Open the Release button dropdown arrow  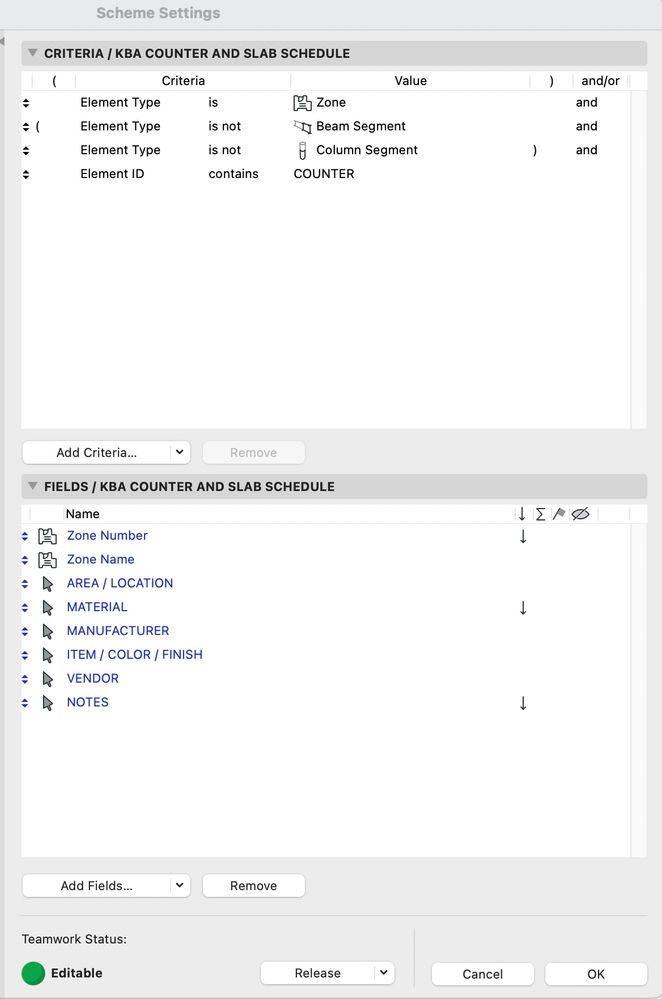383,973
